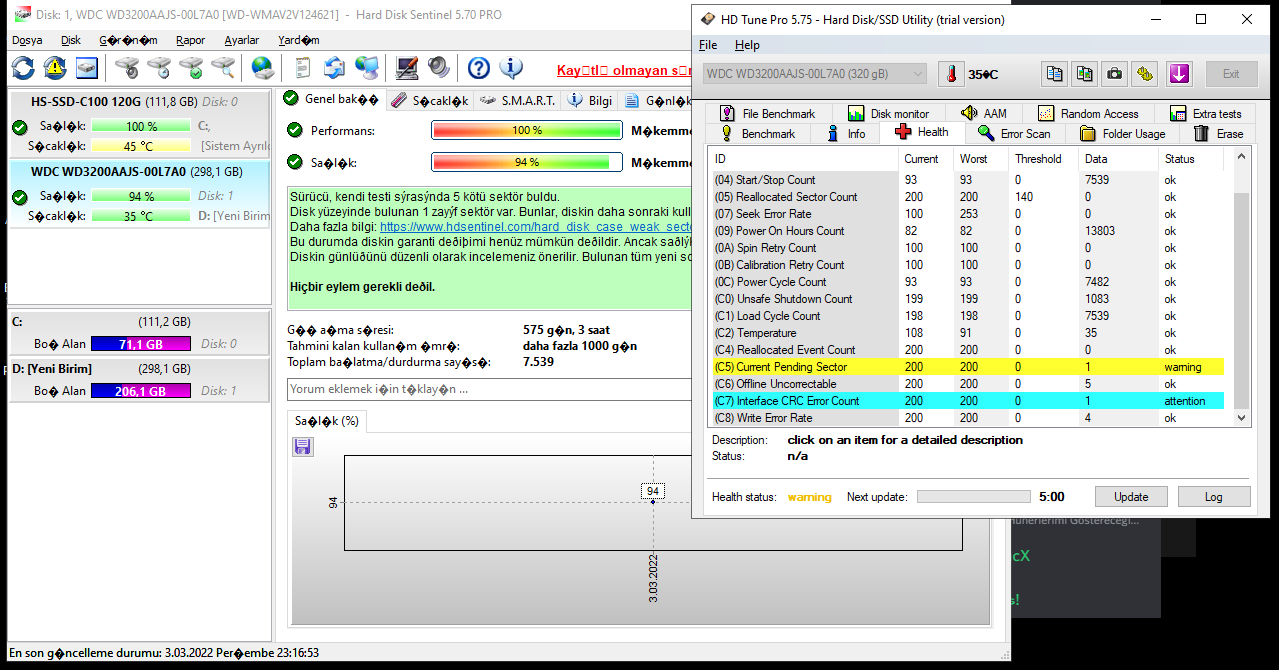Open the AAM tab in HD Tune
Viewport: 1279px width, 670px height.
point(983,113)
